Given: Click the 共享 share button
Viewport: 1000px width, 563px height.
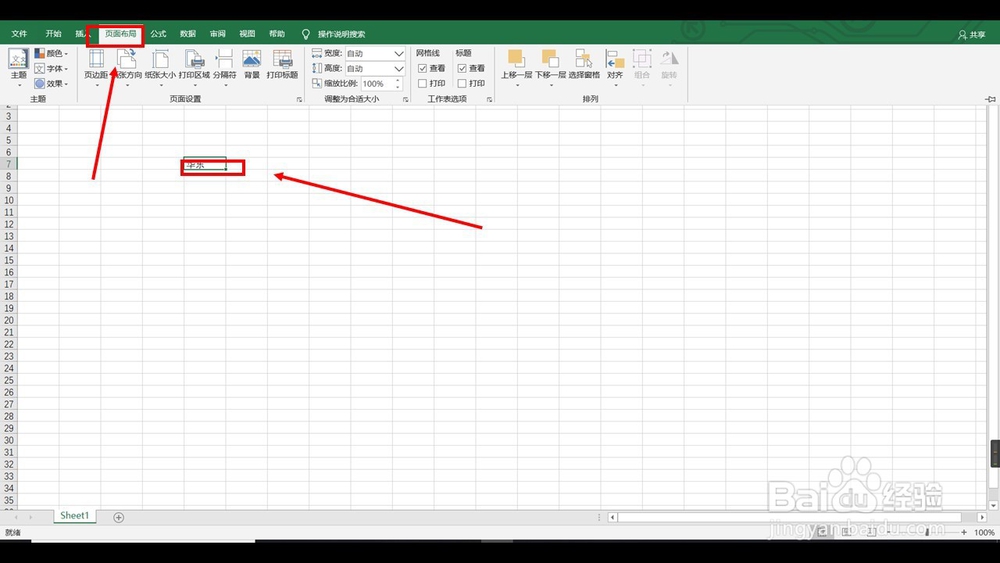Looking at the screenshot, I should tap(972, 35).
